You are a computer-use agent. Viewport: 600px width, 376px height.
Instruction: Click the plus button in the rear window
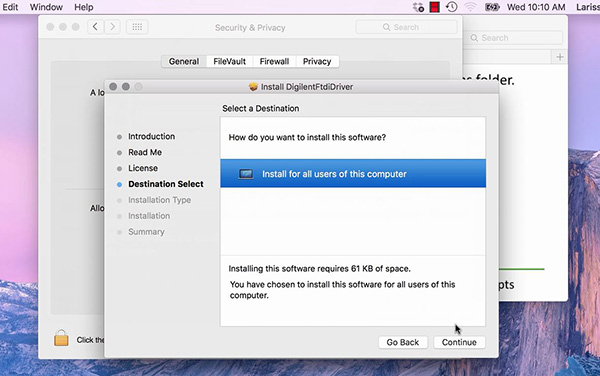point(560,57)
